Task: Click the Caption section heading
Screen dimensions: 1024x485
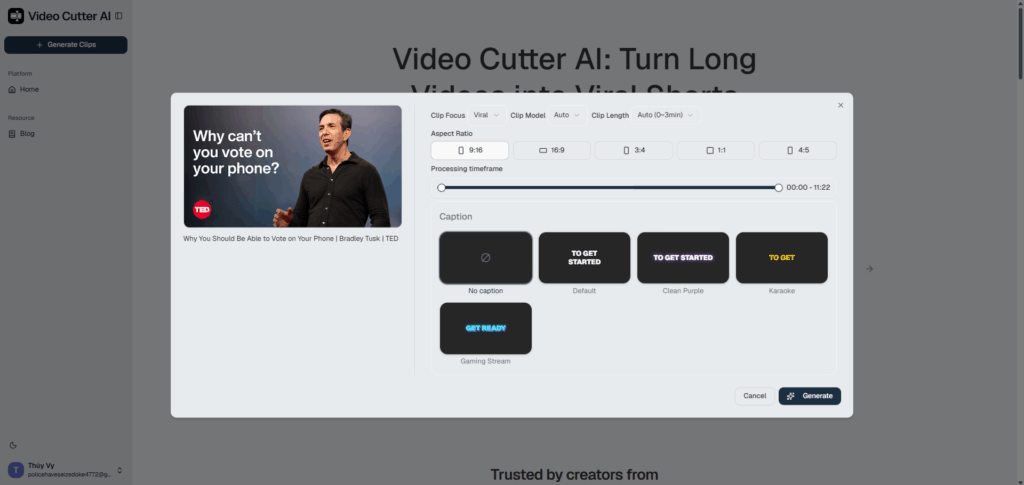Action: tap(456, 217)
